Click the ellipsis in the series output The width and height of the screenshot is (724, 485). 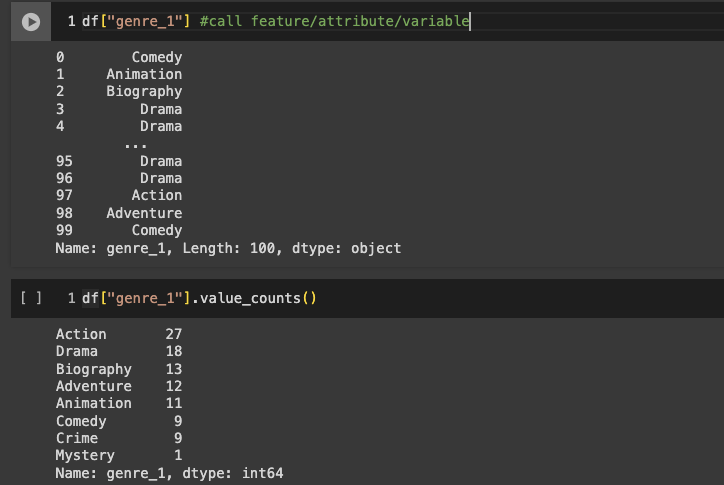pyautogui.click(x=136, y=146)
